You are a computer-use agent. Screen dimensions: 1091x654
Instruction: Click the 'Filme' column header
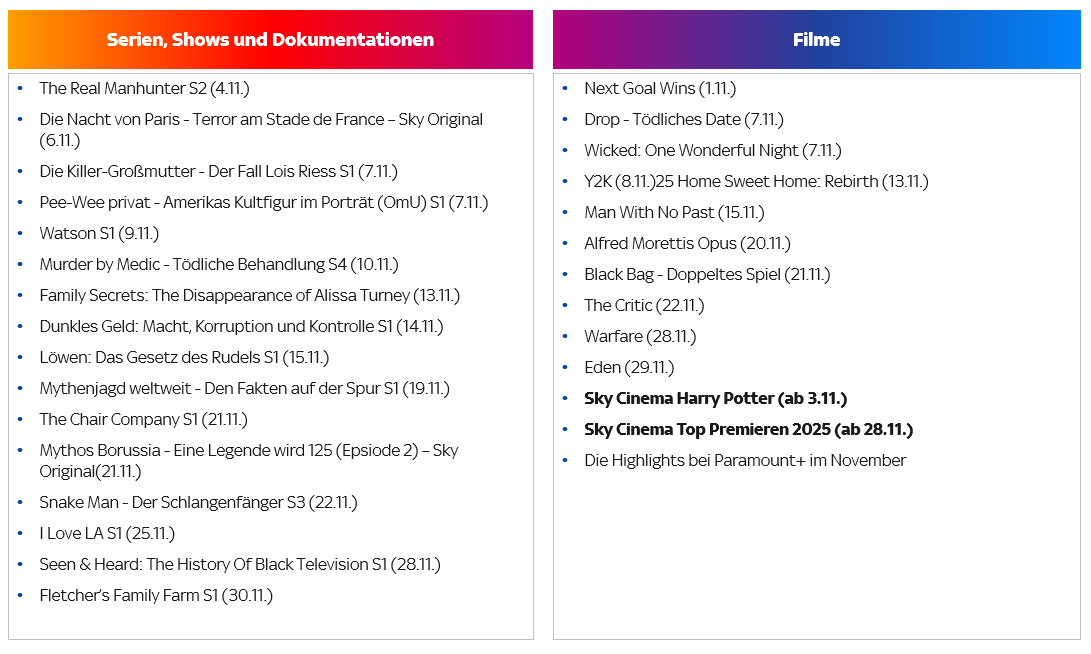pos(816,40)
